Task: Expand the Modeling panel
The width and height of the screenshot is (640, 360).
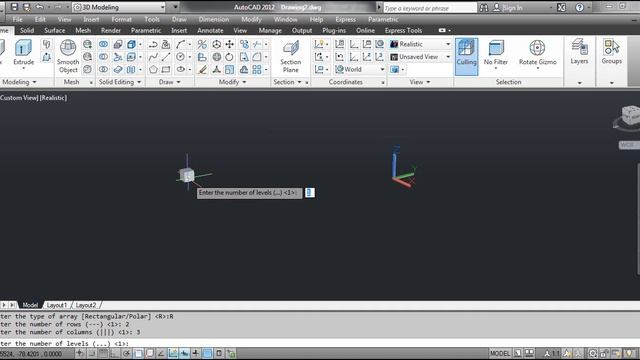Action: coord(19,82)
